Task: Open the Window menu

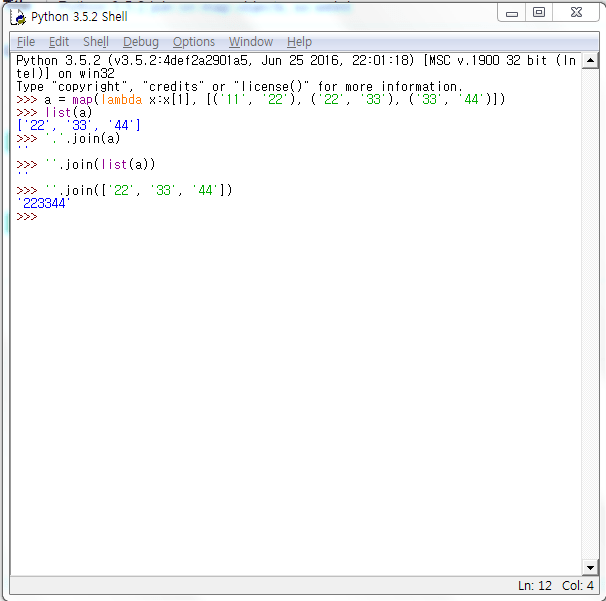Action: pos(251,42)
